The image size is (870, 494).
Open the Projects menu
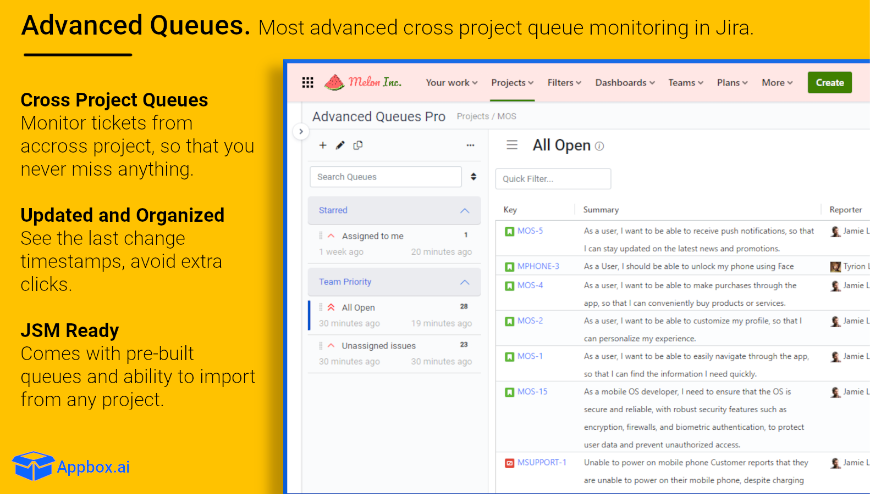[x=512, y=83]
